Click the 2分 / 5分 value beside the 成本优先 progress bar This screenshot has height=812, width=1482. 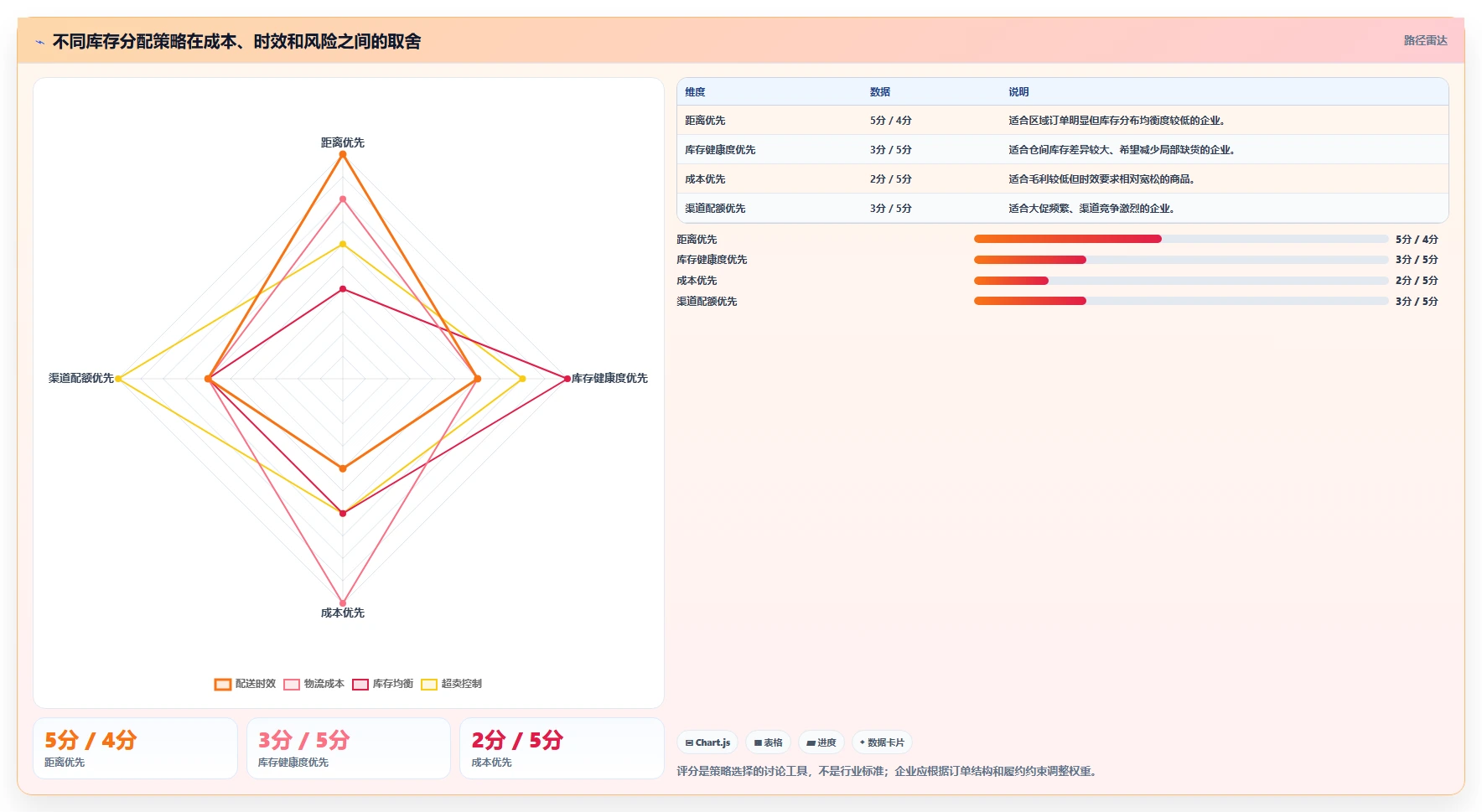tap(1417, 281)
